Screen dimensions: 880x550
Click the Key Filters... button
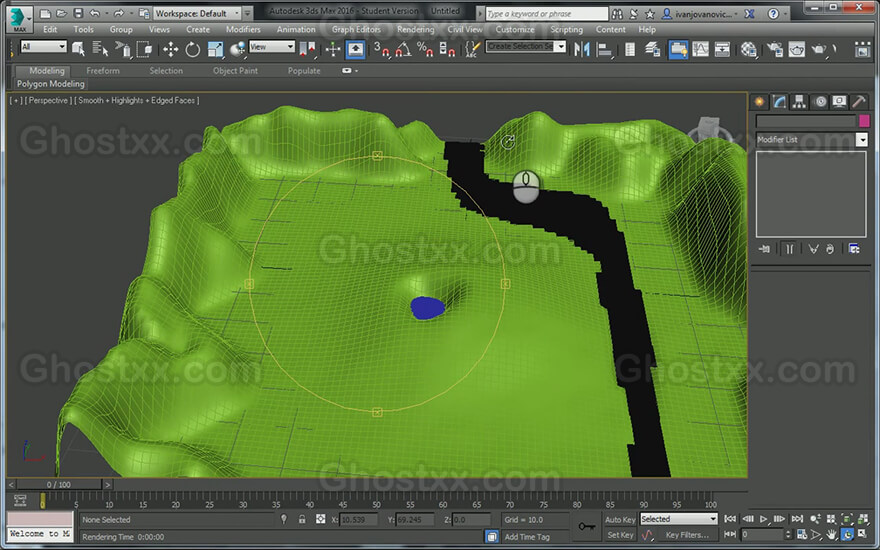686,535
